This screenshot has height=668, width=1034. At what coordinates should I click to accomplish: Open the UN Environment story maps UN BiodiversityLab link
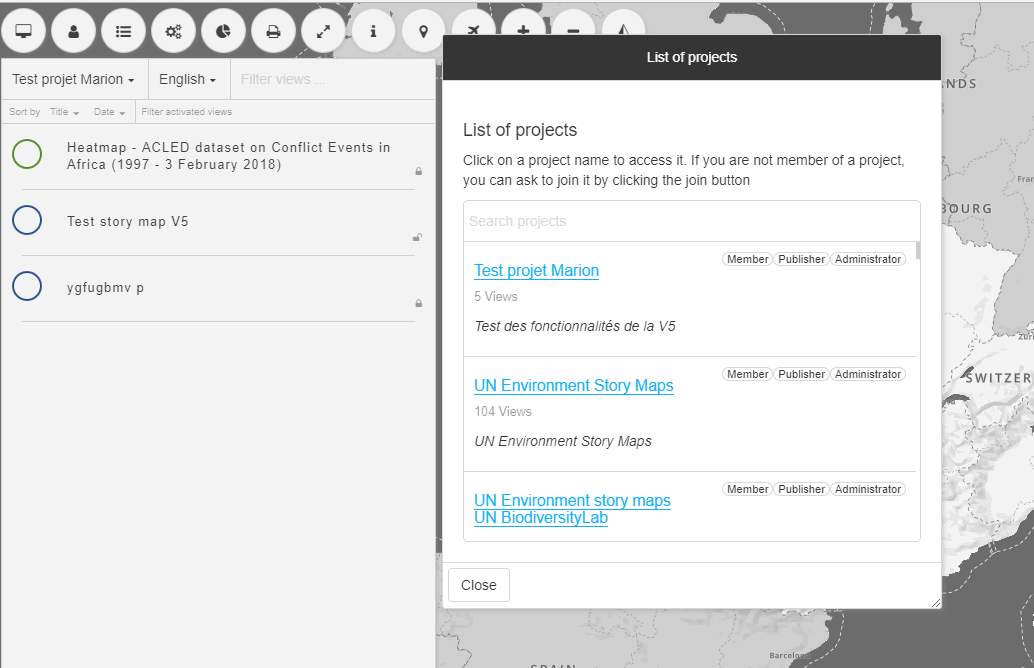point(572,509)
